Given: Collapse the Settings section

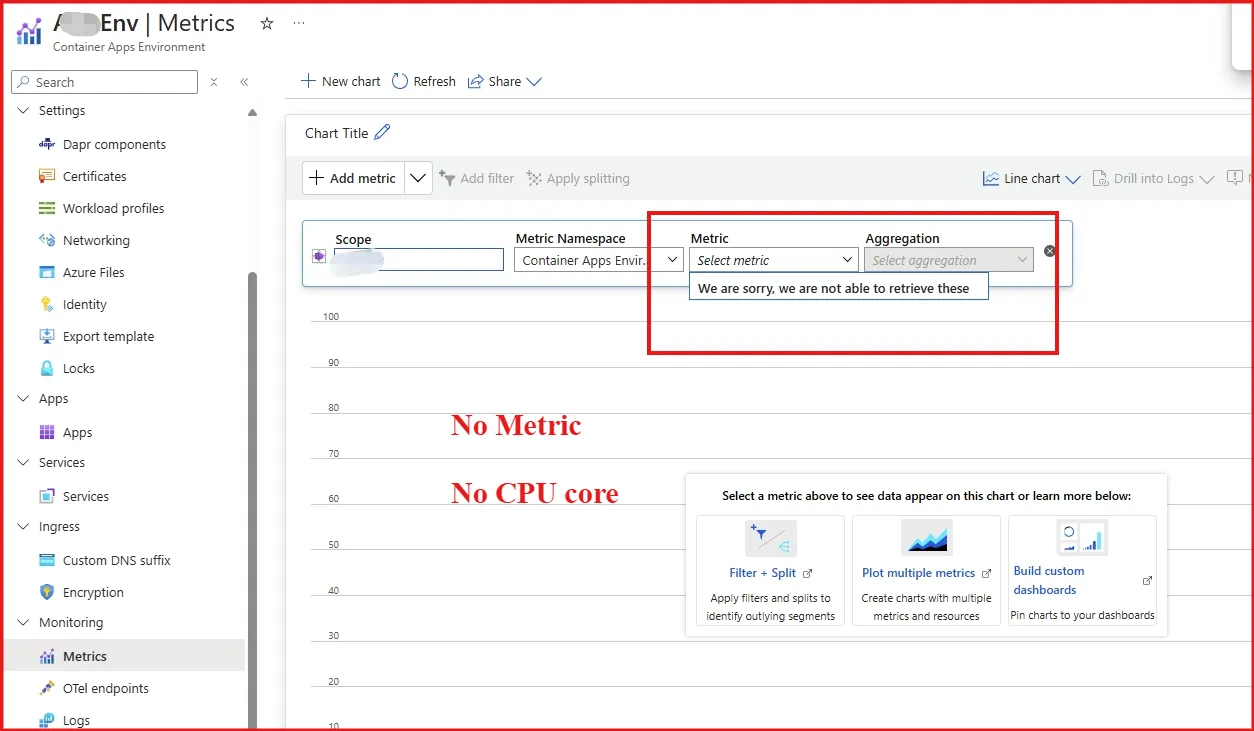Looking at the screenshot, I should pyautogui.click(x=24, y=110).
